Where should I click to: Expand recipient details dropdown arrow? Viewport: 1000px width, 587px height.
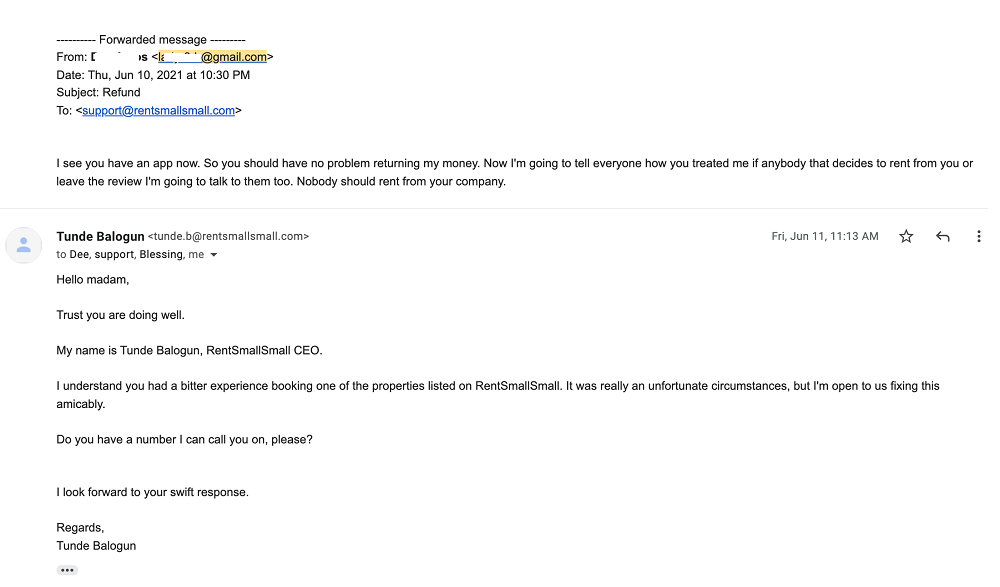point(214,255)
